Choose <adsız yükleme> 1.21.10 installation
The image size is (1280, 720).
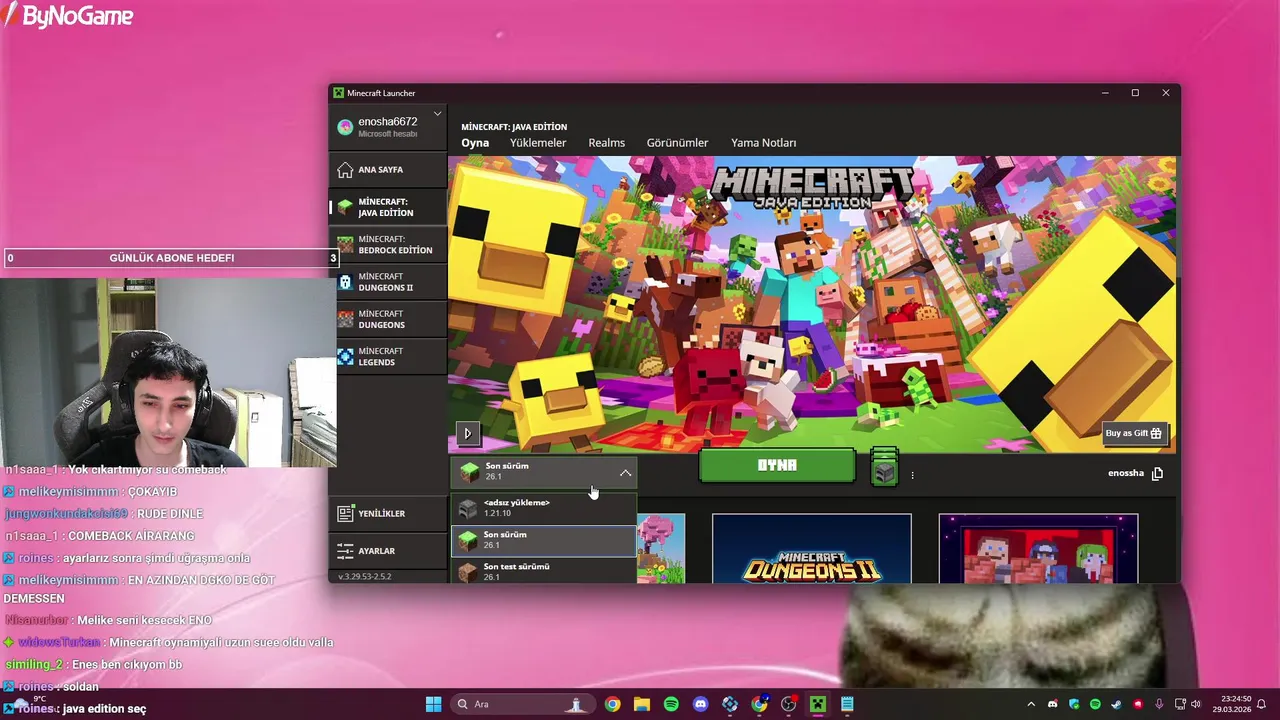pyautogui.click(x=544, y=508)
